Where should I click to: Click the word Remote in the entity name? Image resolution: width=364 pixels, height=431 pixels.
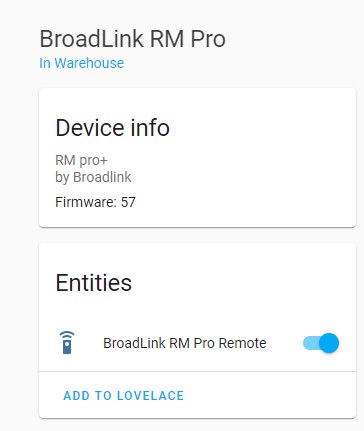tap(242, 343)
